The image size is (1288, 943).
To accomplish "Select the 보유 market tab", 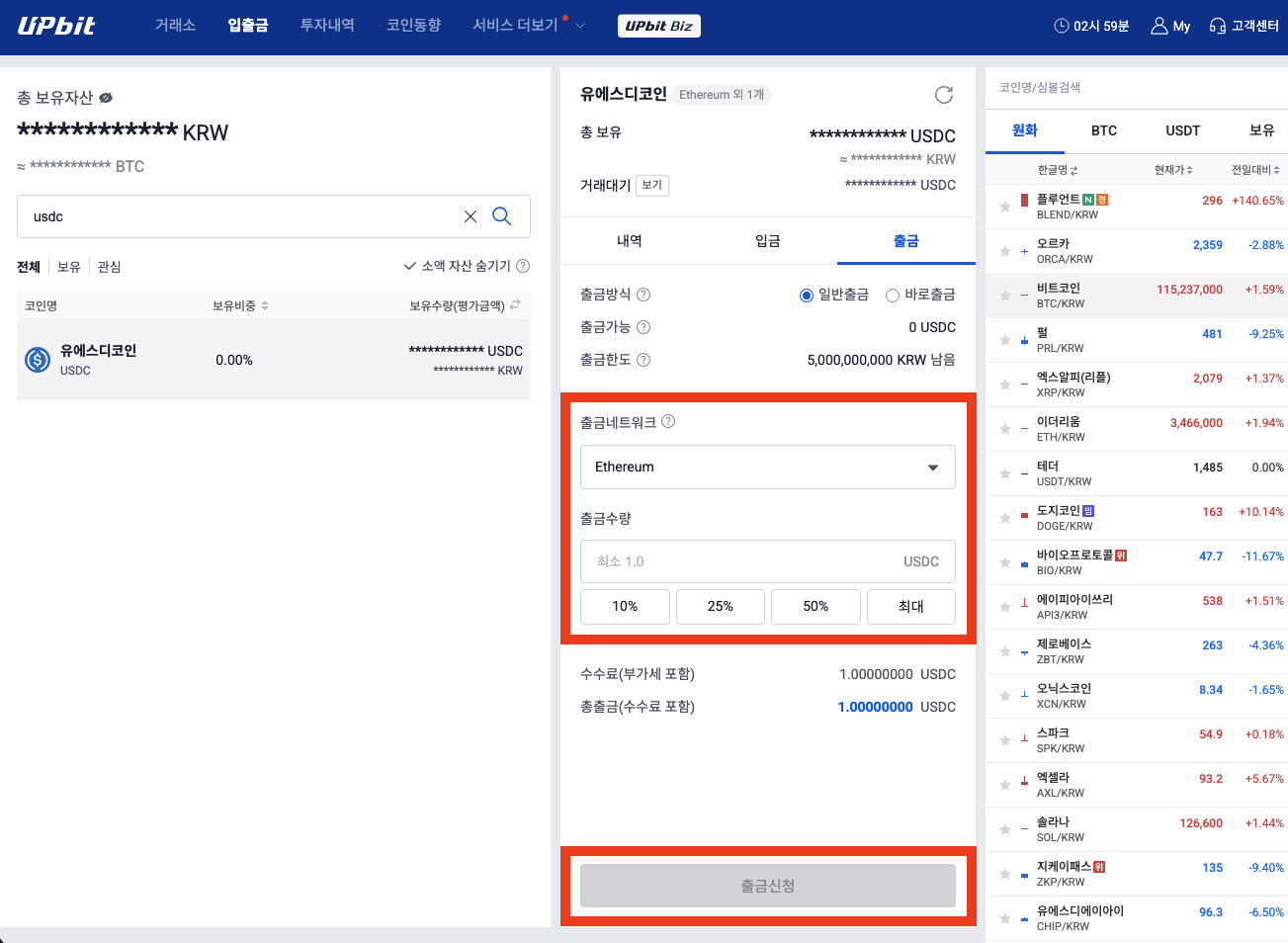I will point(1261,130).
